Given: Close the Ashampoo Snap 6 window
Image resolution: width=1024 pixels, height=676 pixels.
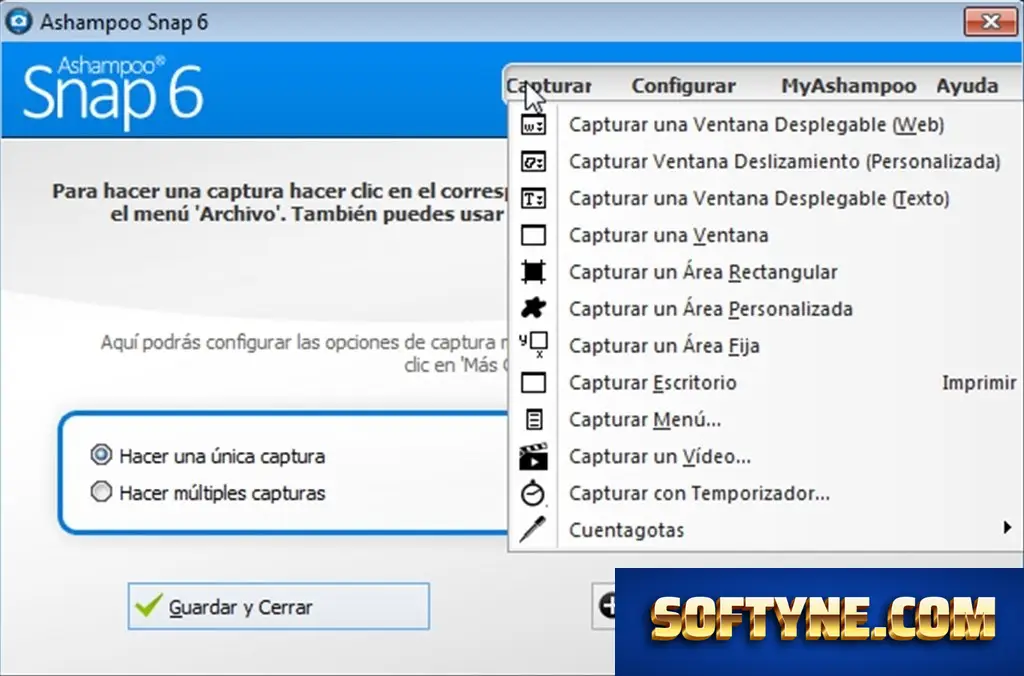Looking at the screenshot, I should click(990, 22).
